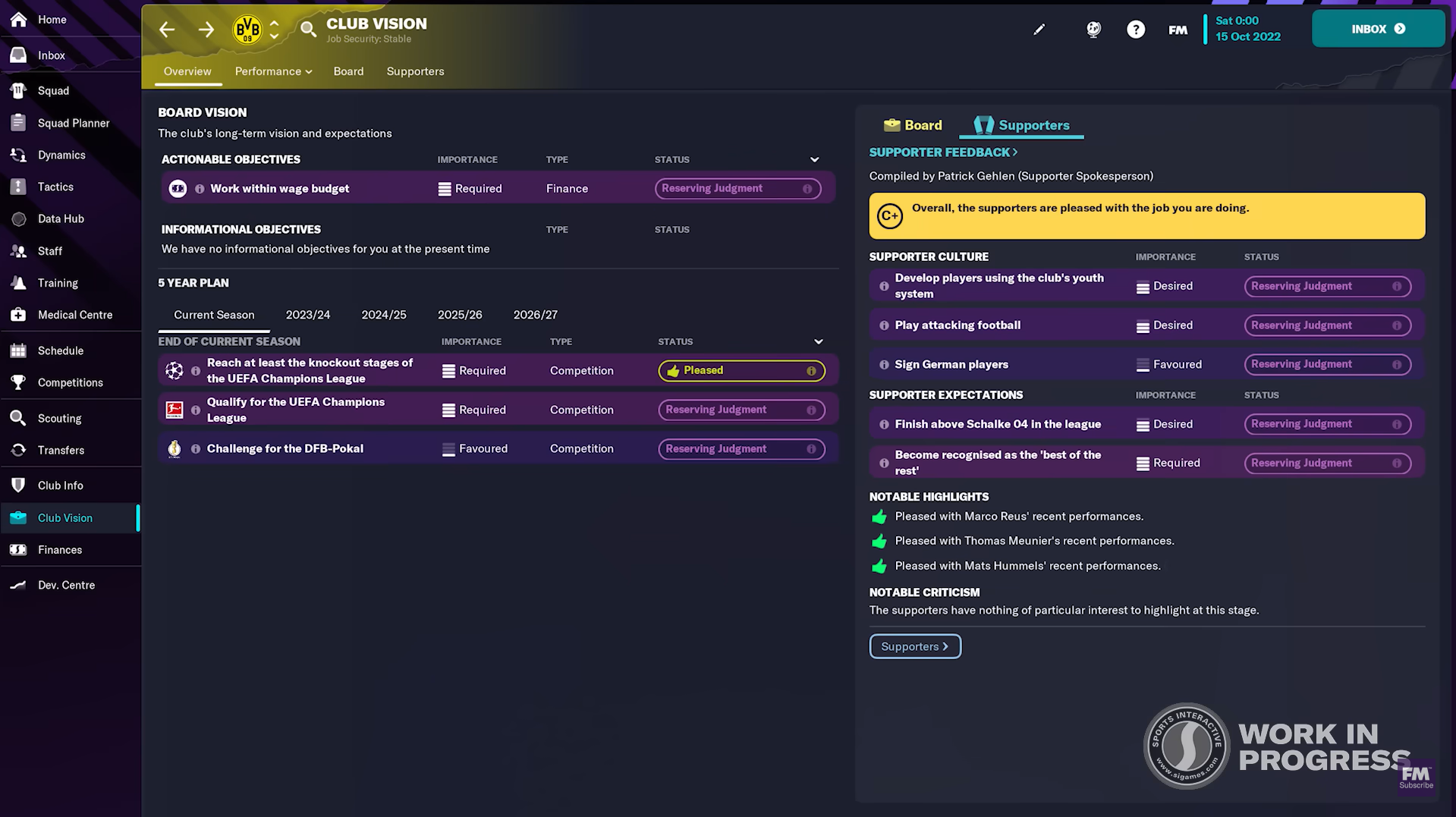Open the FM menu logo
The image size is (1456, 817).
point(1178,30)
